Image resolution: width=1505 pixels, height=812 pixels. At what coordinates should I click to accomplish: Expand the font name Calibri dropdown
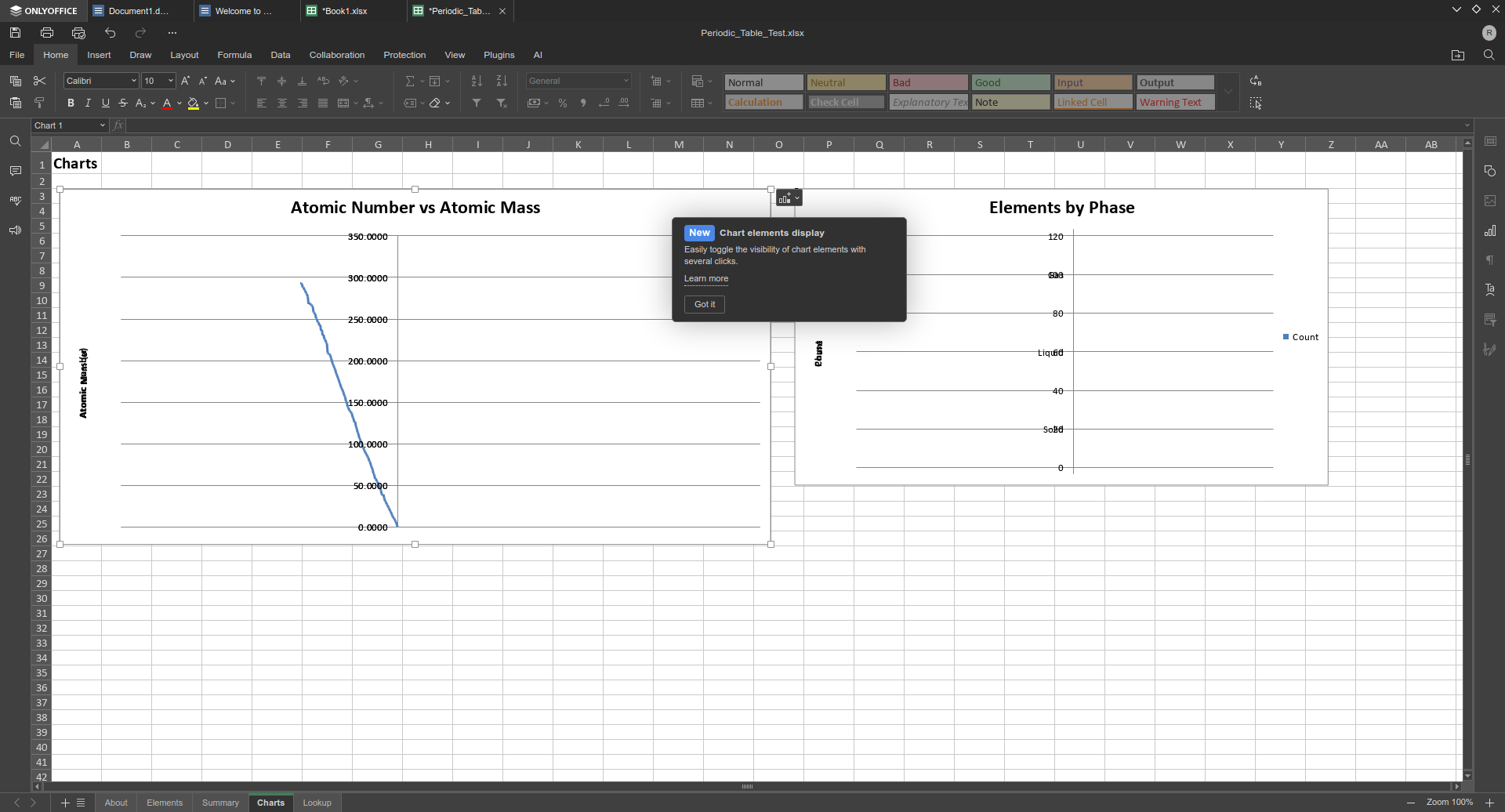pos(133,82)
